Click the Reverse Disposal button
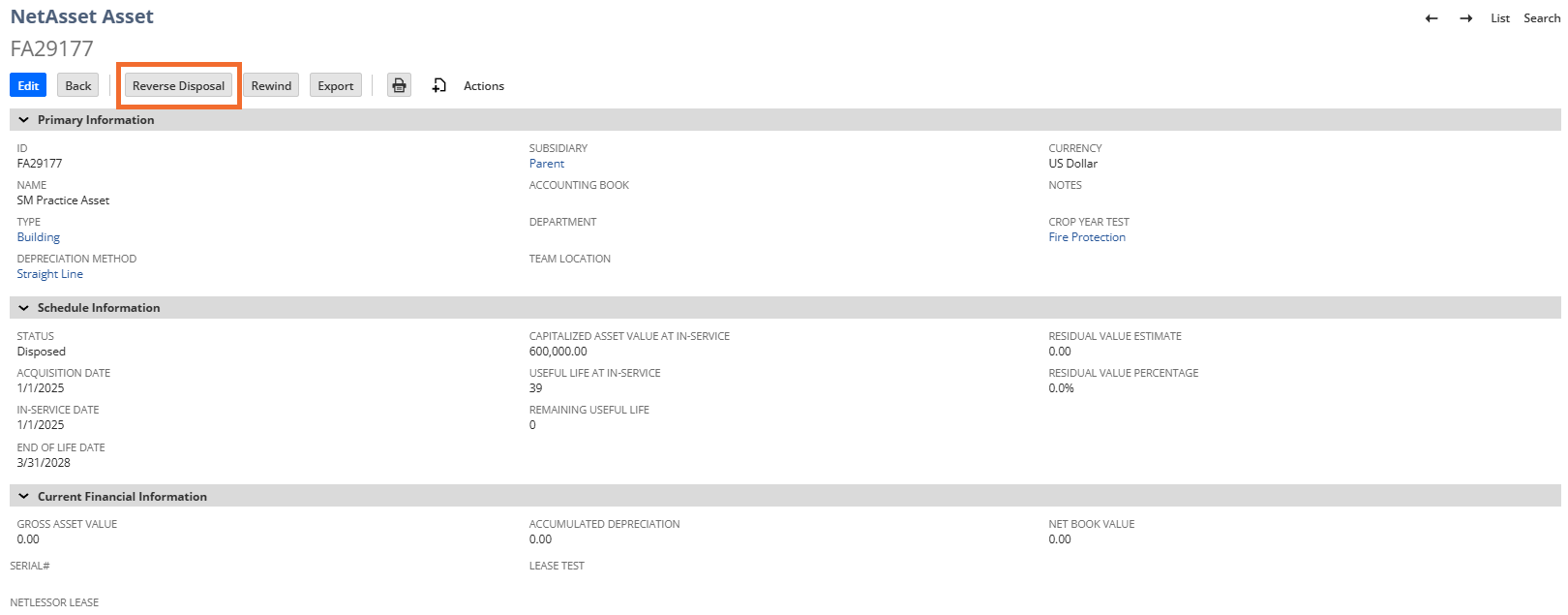 click(x=178, y=85)
